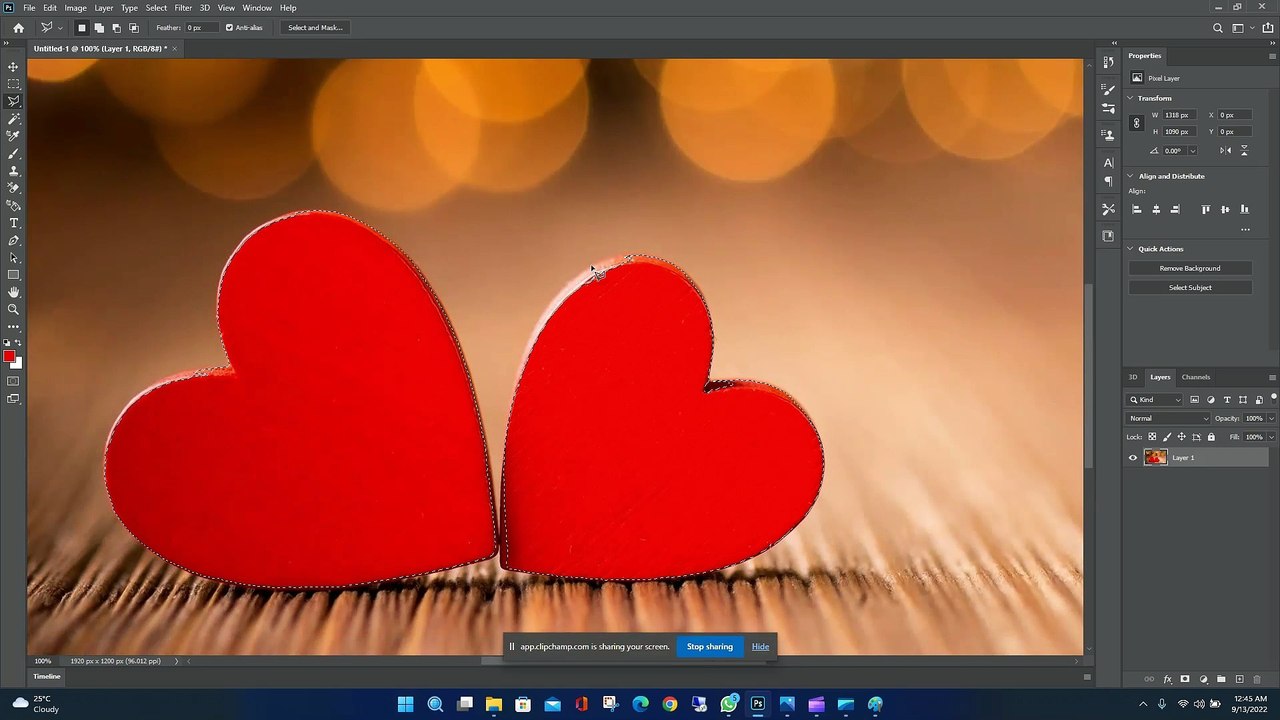Click the Stop sharing button
The width and height of the screenshot is (1280, 720).
[710, 647]
